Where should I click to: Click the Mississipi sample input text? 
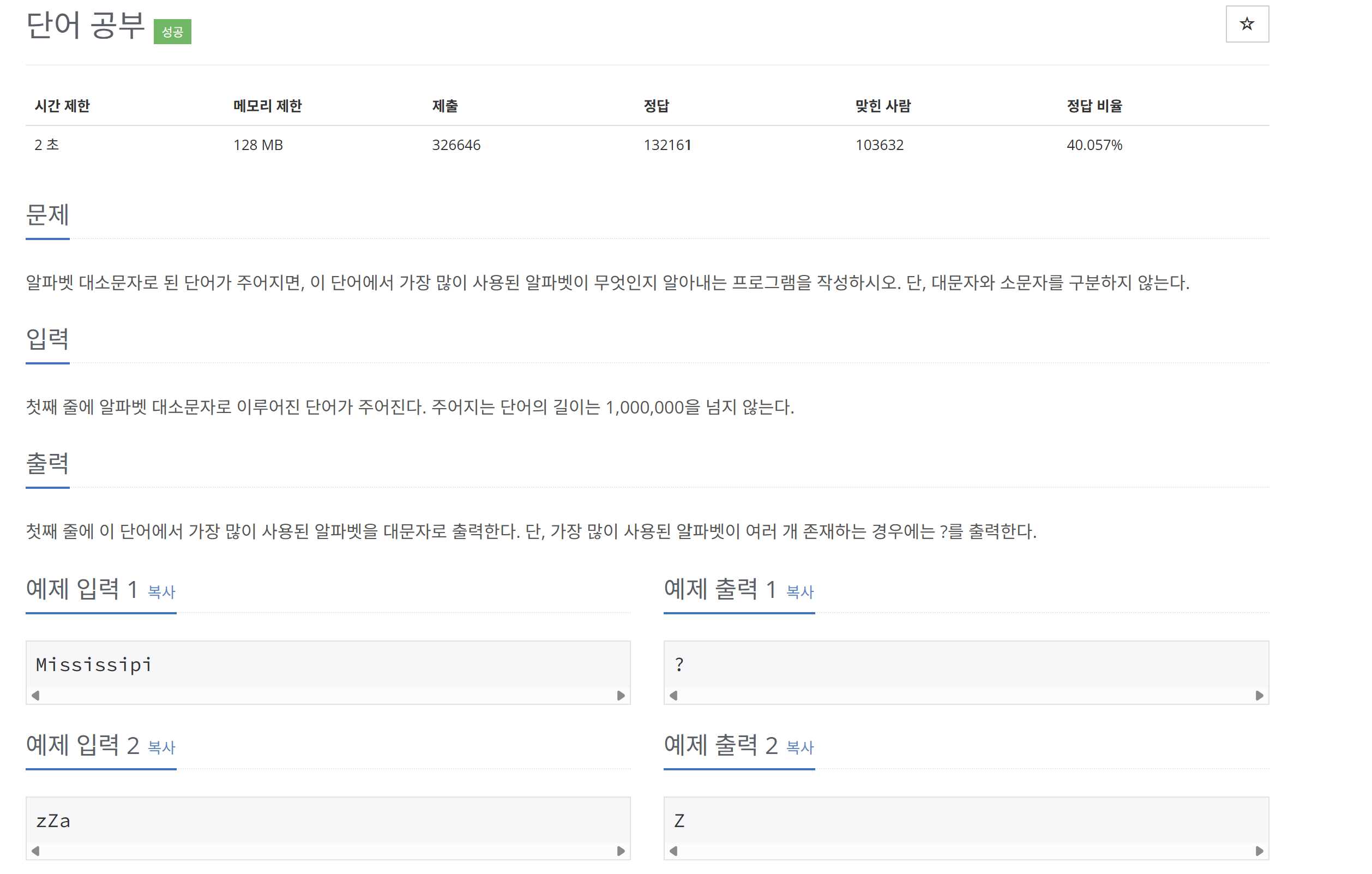pyautogui.click(x=94, y=665)
